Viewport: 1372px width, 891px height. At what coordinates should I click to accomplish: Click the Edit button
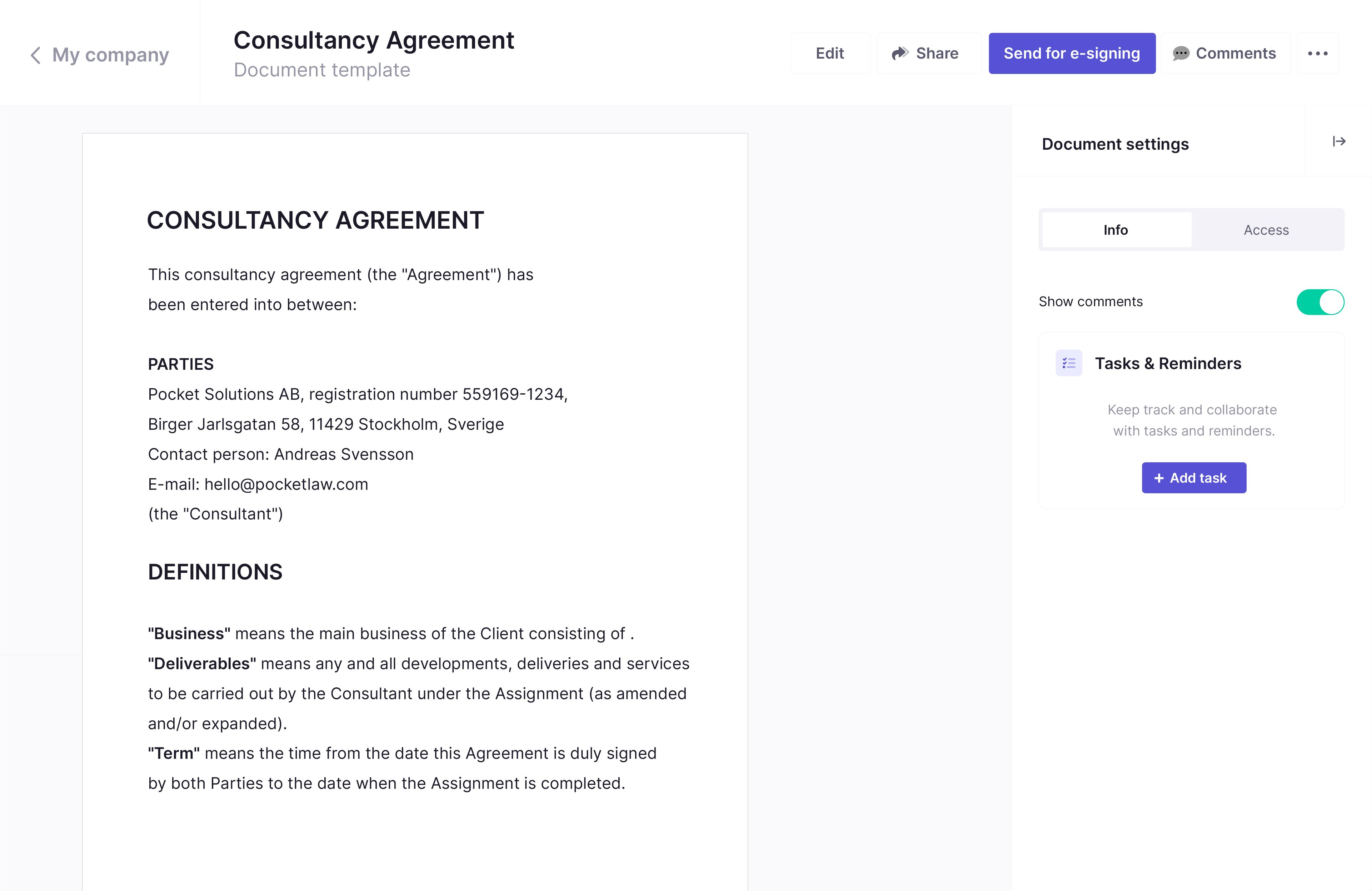coord(830,53)
